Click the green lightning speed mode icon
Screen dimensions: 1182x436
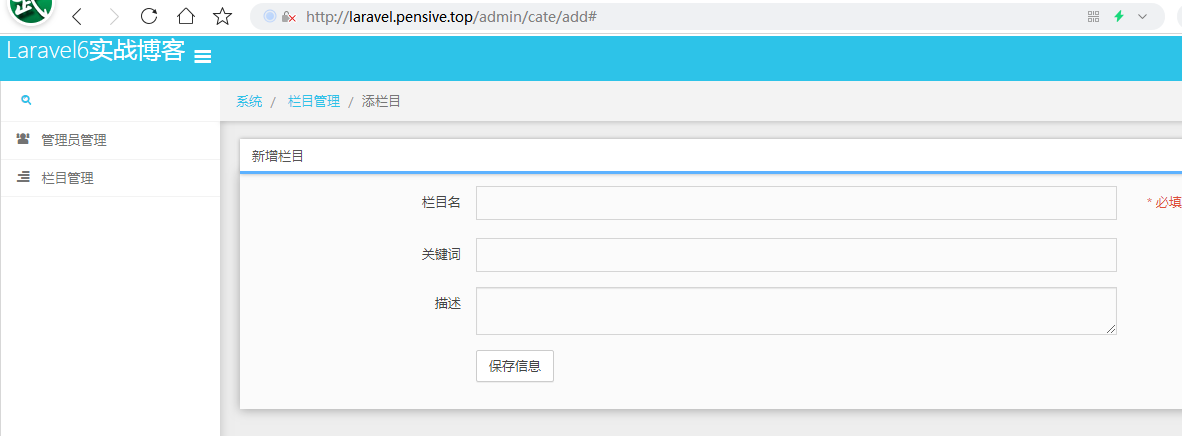pos(1119,17)
